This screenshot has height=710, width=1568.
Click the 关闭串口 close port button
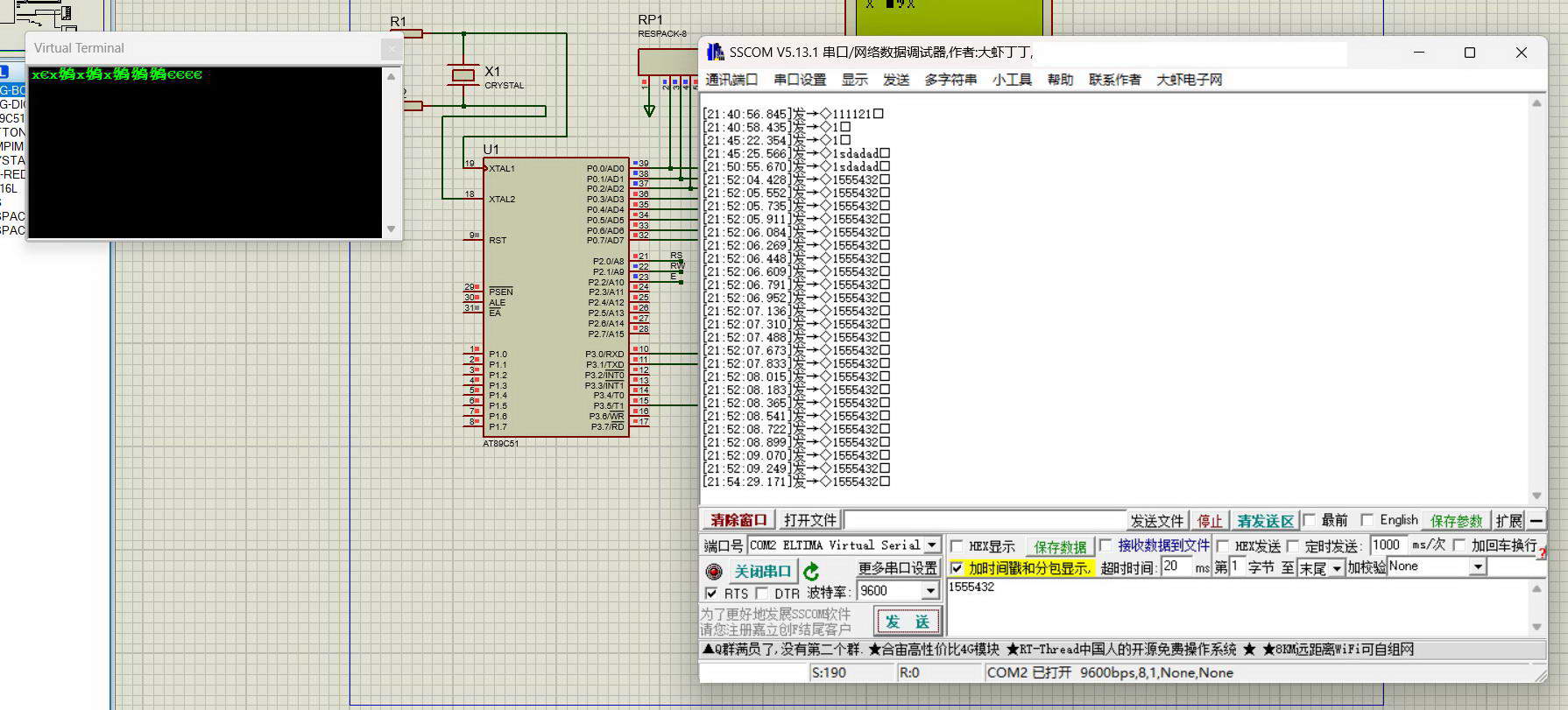762,572
